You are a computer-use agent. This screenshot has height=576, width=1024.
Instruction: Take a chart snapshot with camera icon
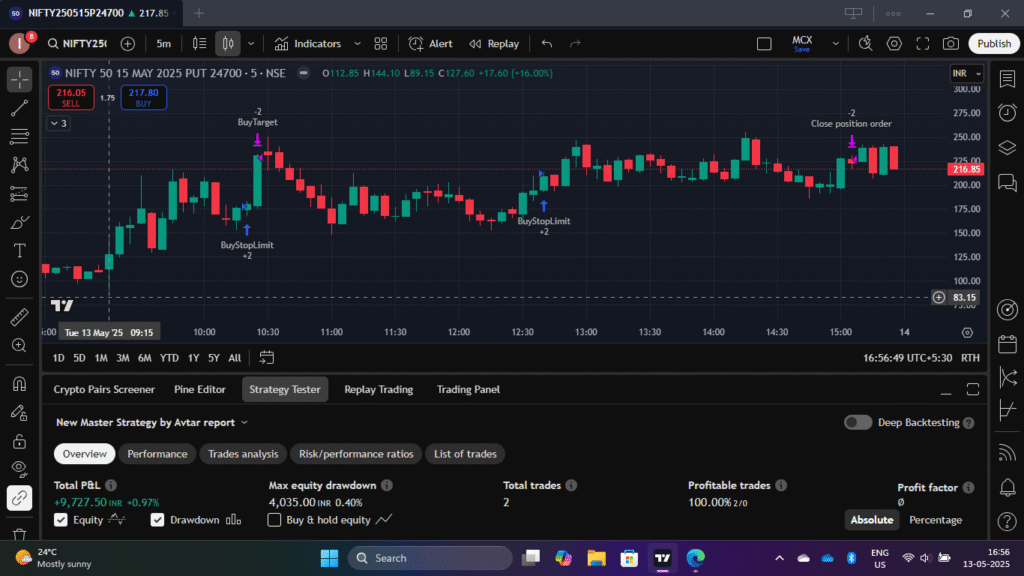coord(951,44)
